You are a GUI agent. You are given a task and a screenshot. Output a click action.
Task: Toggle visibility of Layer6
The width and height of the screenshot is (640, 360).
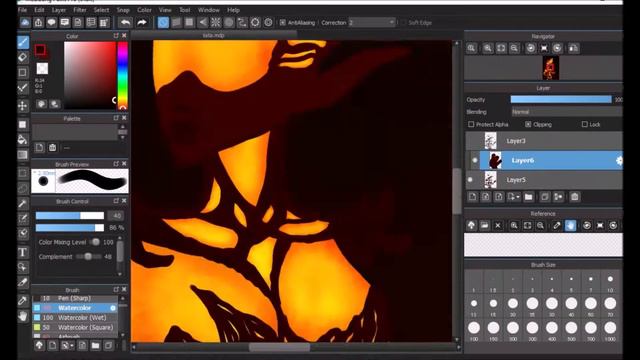point(475,160)
